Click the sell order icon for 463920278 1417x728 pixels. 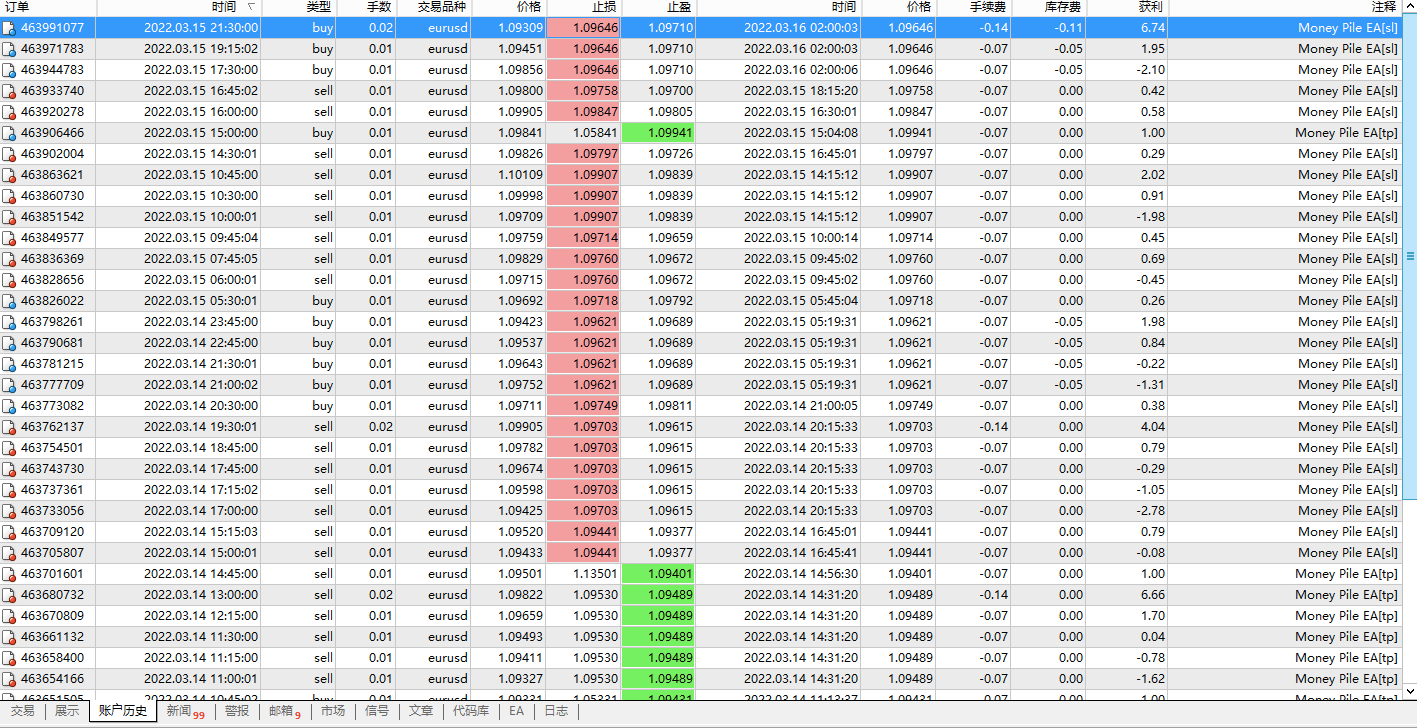click(9, 112)
